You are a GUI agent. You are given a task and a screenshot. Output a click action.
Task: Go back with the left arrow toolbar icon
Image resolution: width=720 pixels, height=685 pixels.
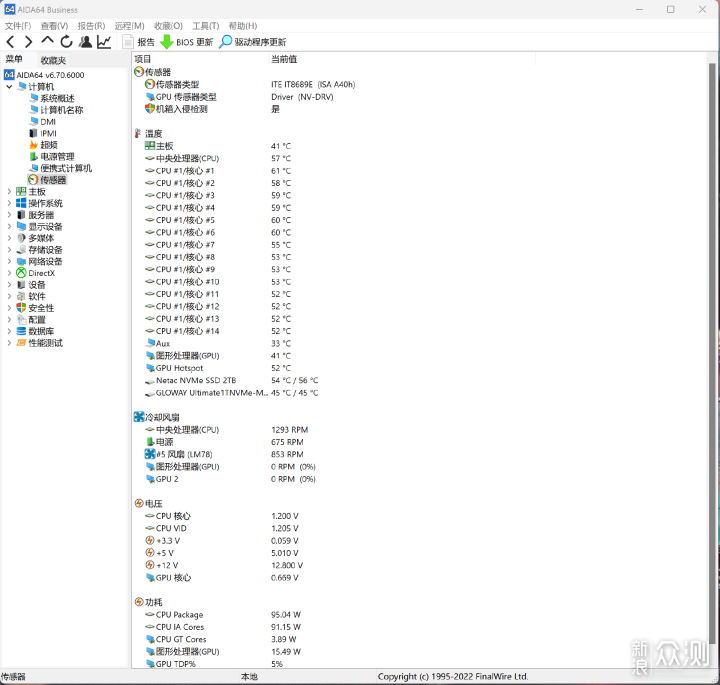pos(11,42)
